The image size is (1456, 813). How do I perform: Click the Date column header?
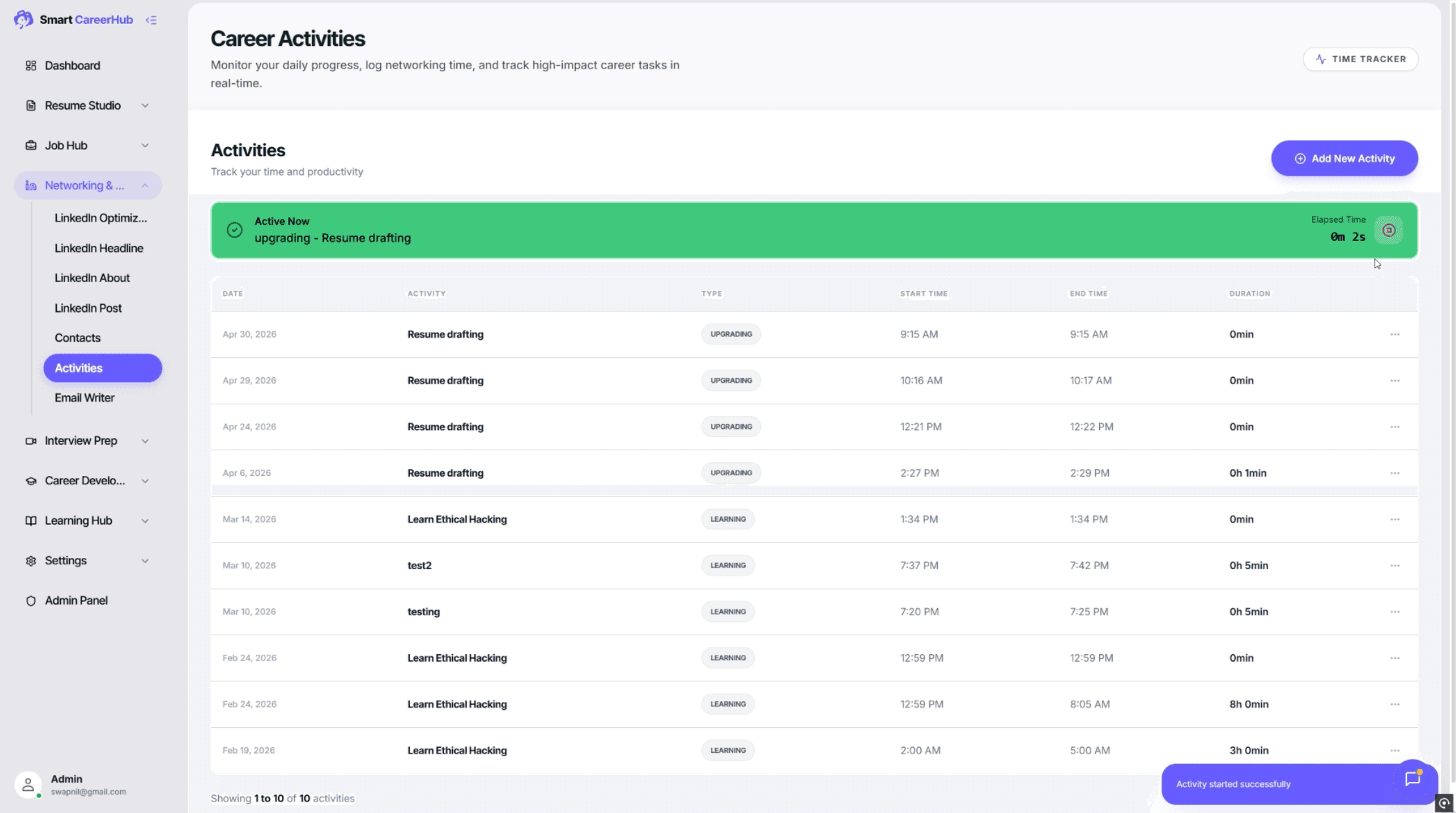point(233,294)
